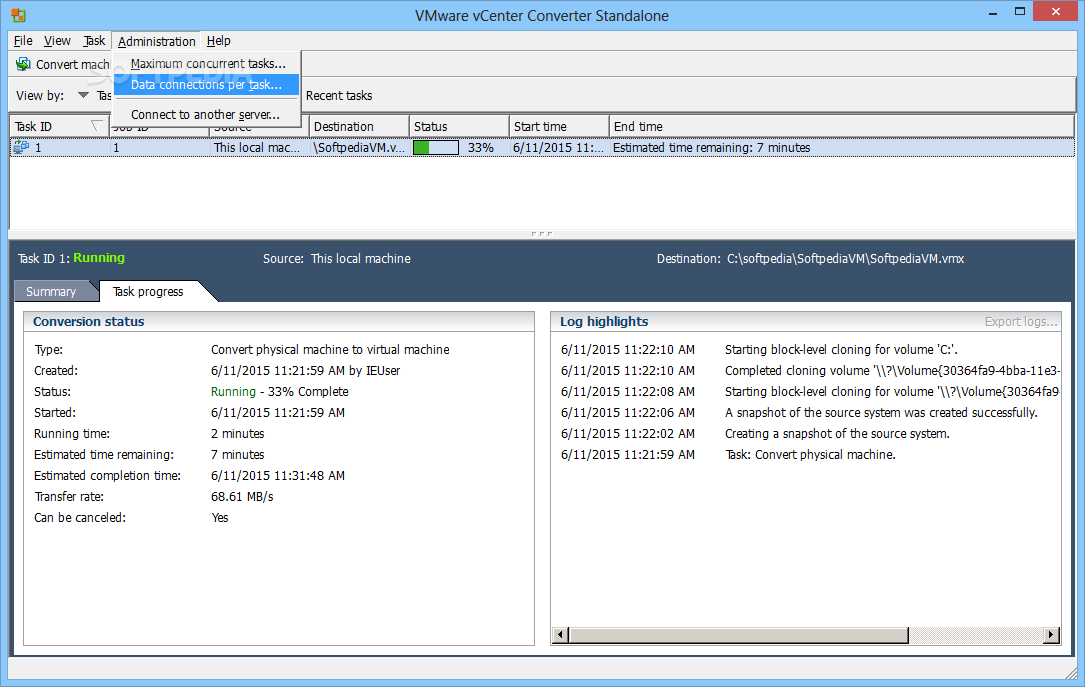Click the log scrollbar right arrow
The height and width of the screenshot is (687, 1085).
pos(1051,635)
